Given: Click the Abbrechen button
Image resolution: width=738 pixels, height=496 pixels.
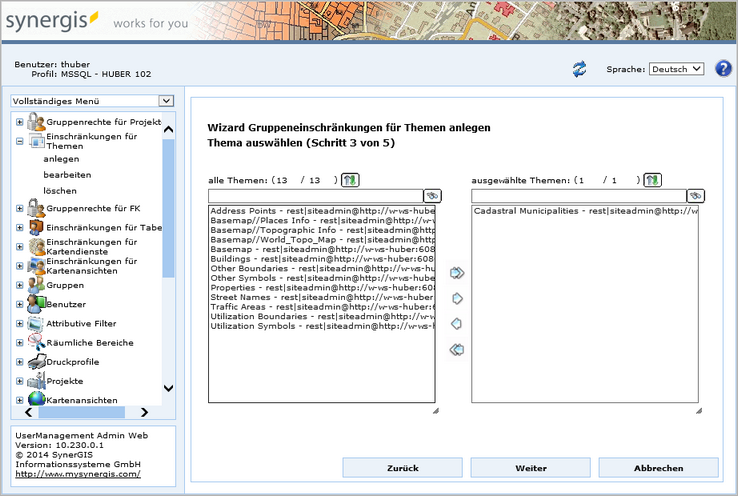Looking at the screenshot, I should click(658, 468).
